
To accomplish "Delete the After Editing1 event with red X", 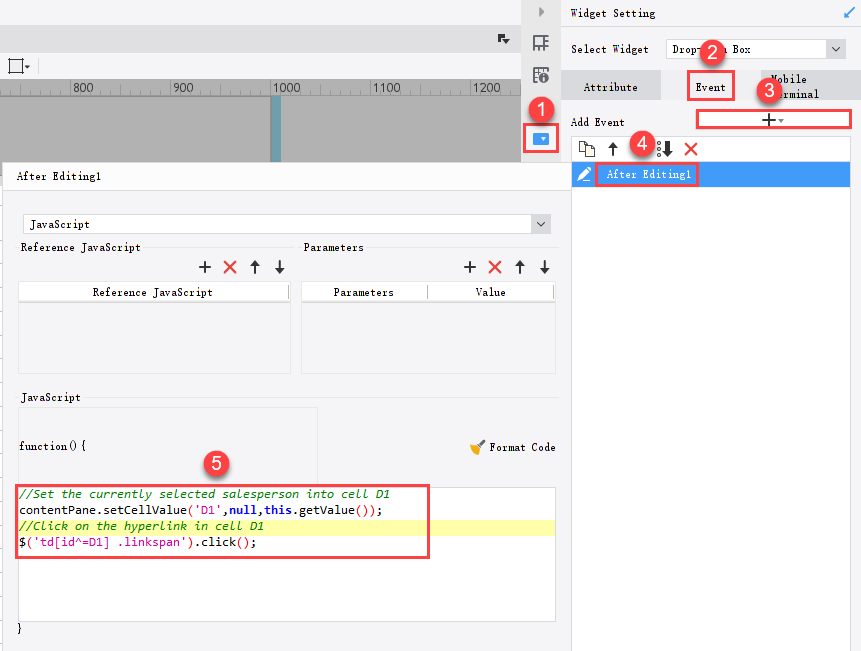I will pos(692,148).
